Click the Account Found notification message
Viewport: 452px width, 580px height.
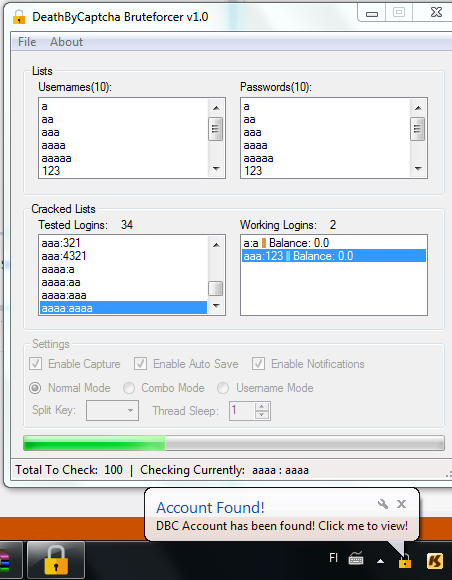point(282,526)
